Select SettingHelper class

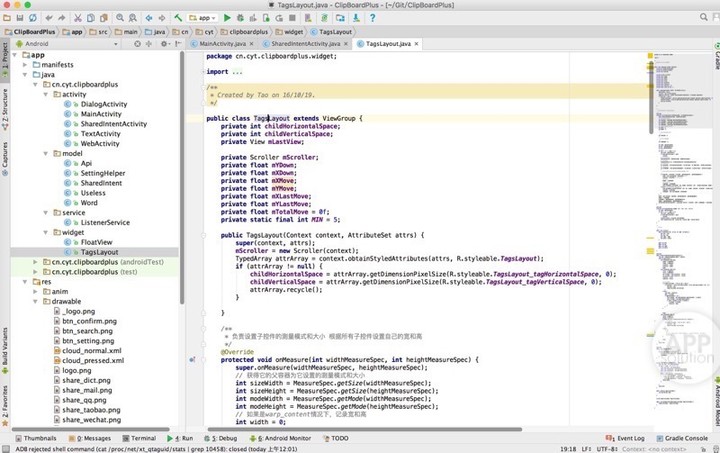click(103, 173)
